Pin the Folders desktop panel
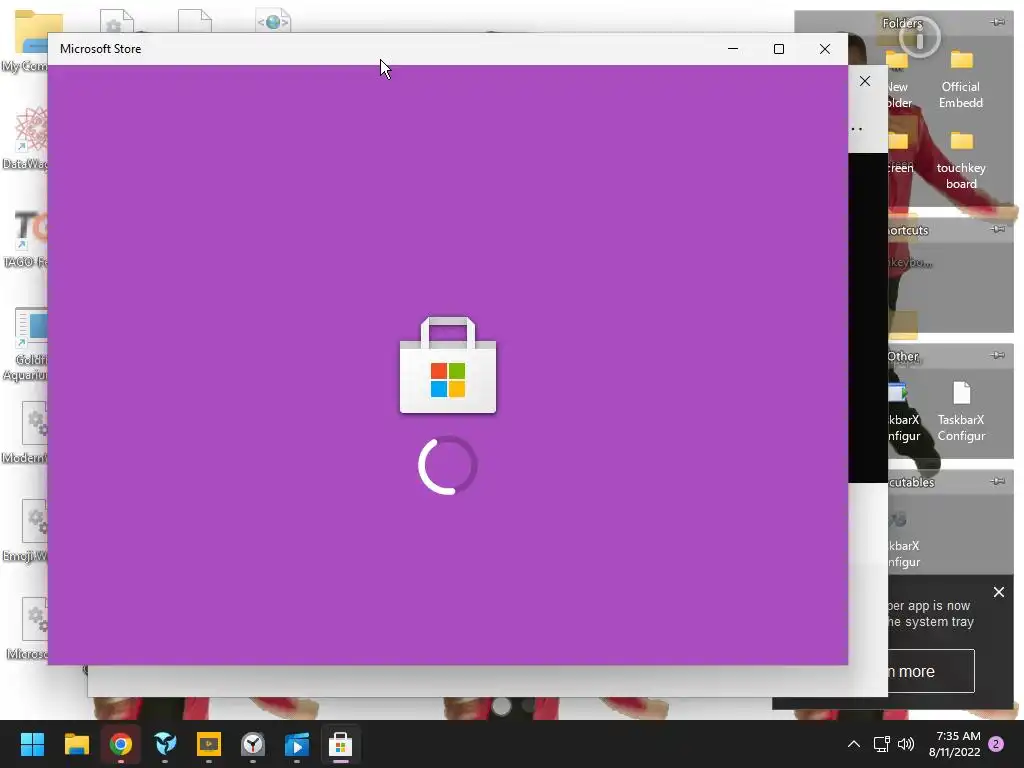The image size is (1024, 768). [x=997, y=22]
